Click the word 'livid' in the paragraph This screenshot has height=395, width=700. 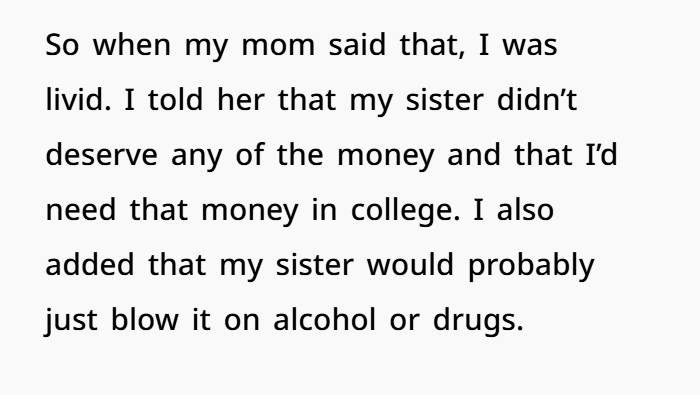(x=75, y=99)
